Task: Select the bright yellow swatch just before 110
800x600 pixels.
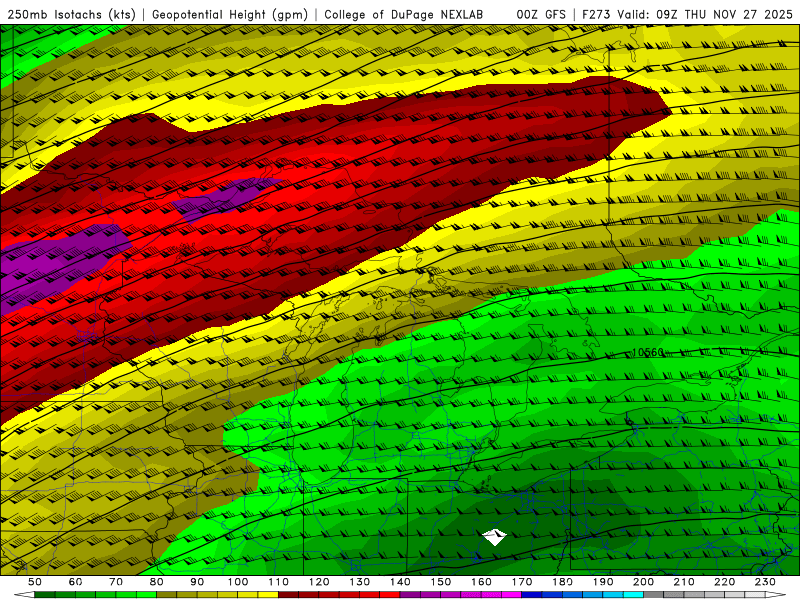Action: [x=268, y=594]
